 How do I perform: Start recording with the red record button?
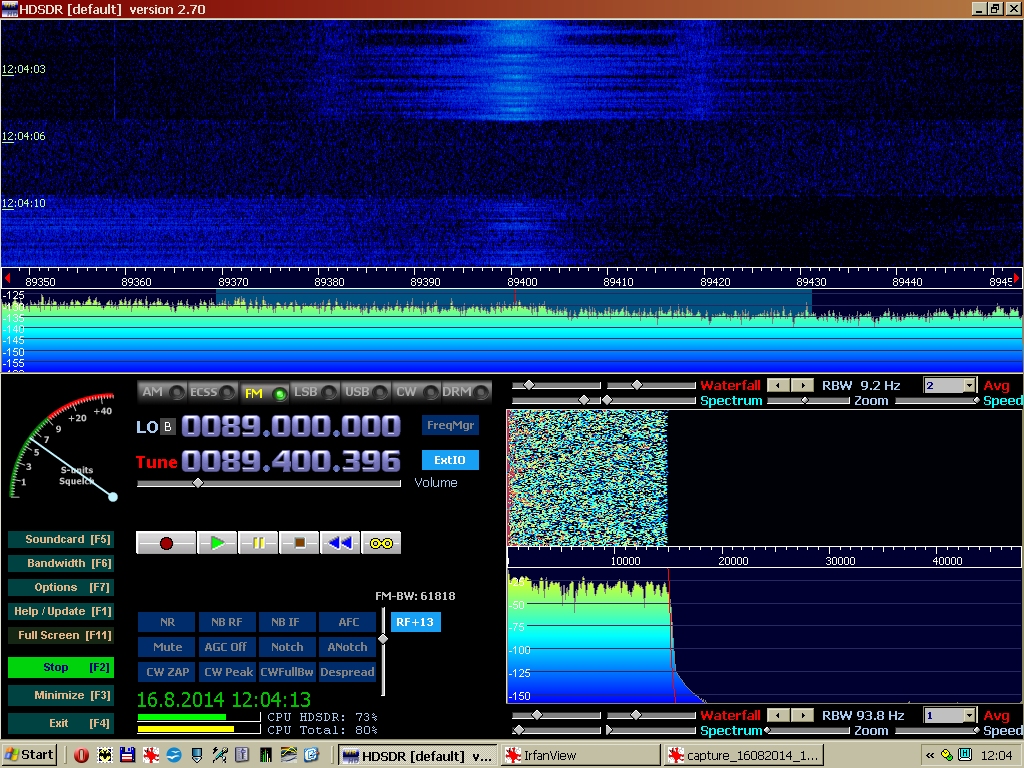pyautogui.click(x=166, y=543)
